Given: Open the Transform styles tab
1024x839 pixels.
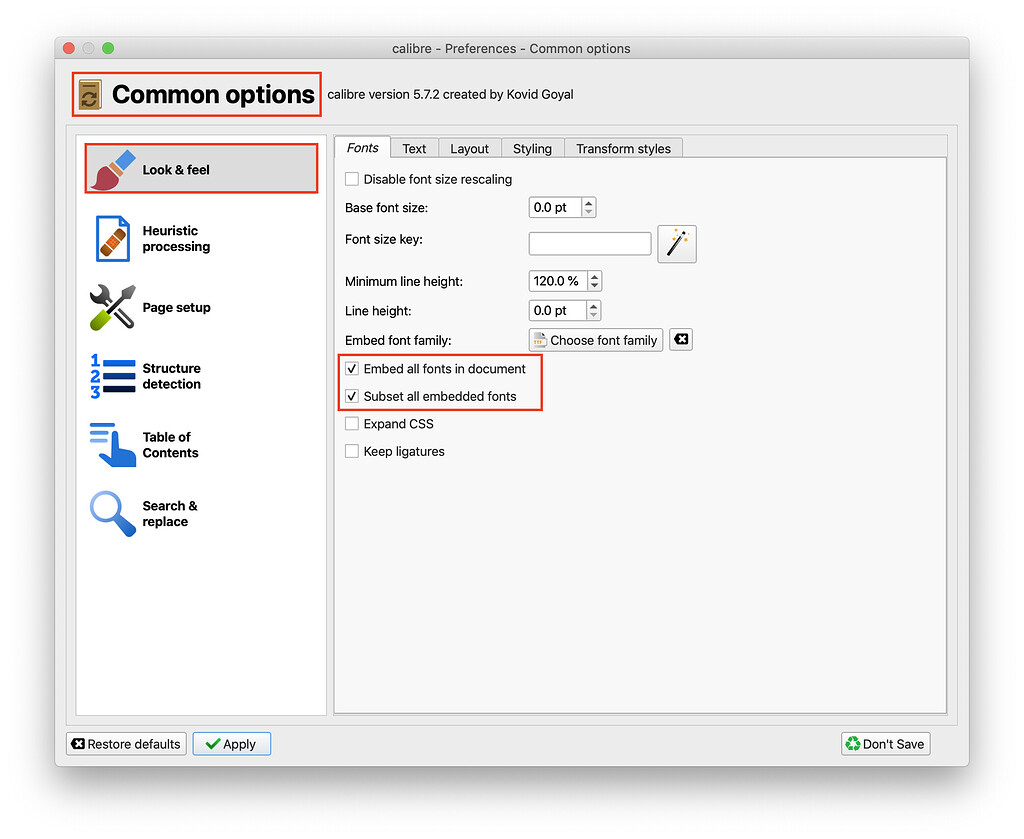Looking at the screenshot, I should click(x=623, y=148).
